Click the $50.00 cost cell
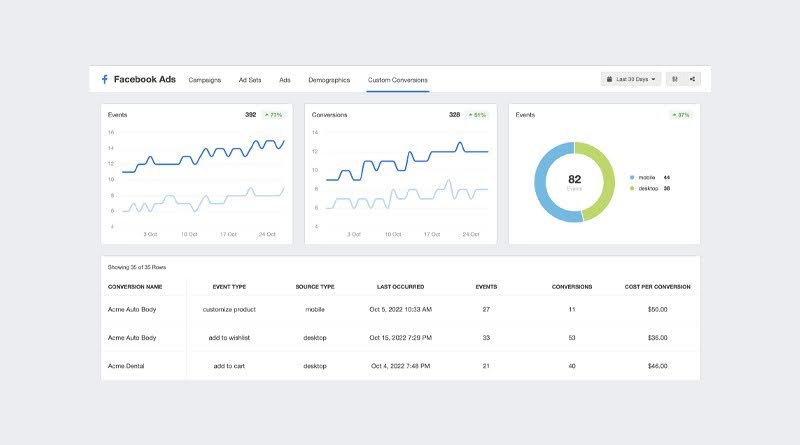The image size is (800, 445). pos(657,309)
